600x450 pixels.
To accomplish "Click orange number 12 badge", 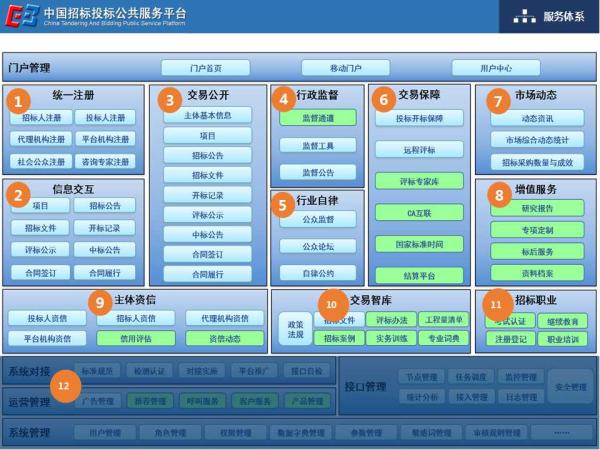I will click(65, 385).
